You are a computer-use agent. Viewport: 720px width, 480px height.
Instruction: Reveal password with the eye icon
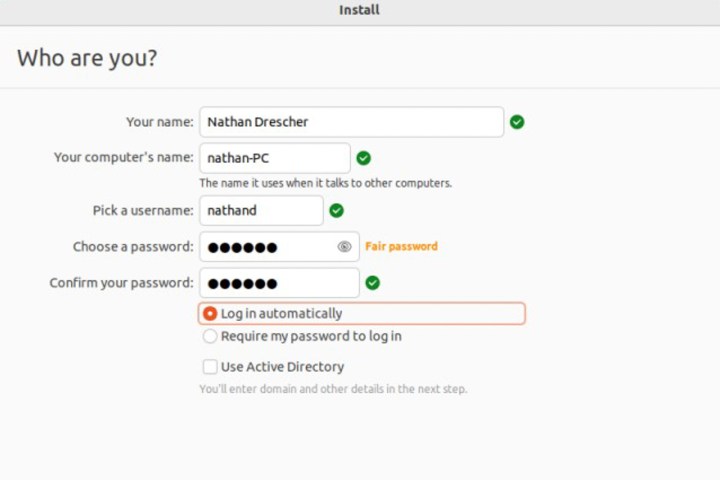344,247
